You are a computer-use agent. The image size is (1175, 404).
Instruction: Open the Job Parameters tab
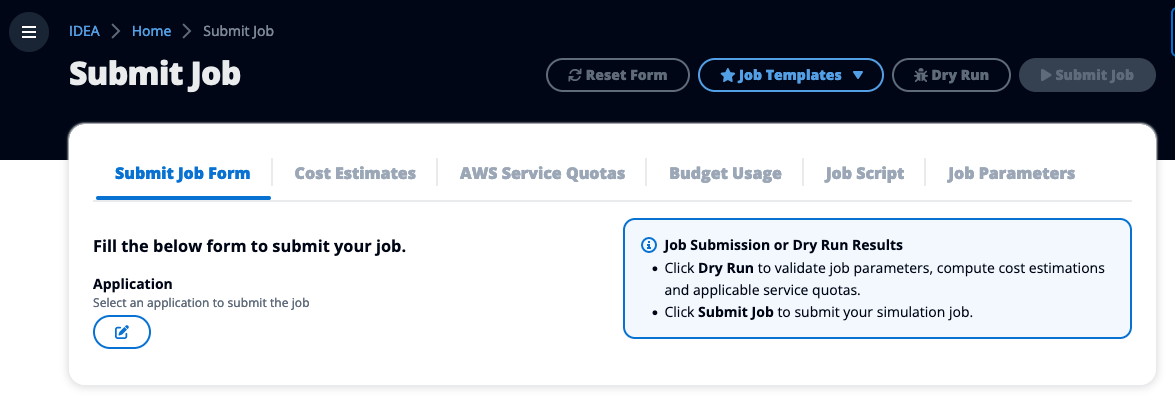pos(1012,173)
